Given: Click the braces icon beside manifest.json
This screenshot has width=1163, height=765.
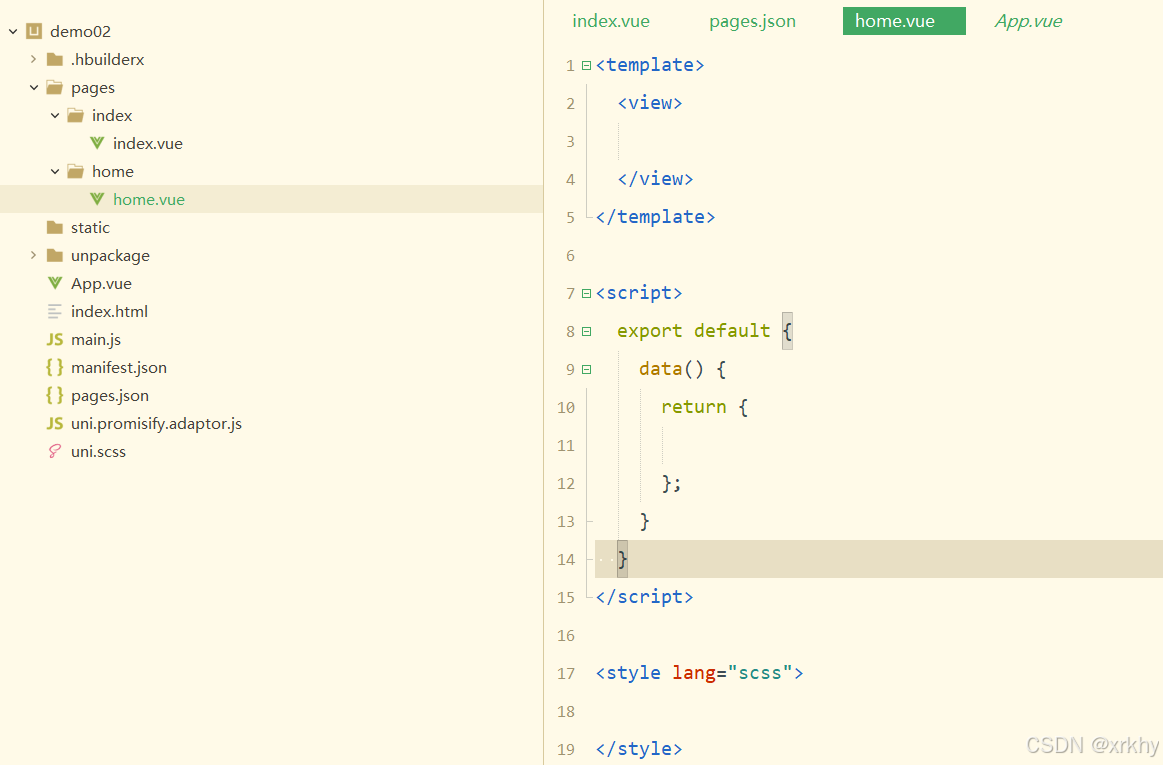Looking at the screenshot, I should tap(55, 367).
